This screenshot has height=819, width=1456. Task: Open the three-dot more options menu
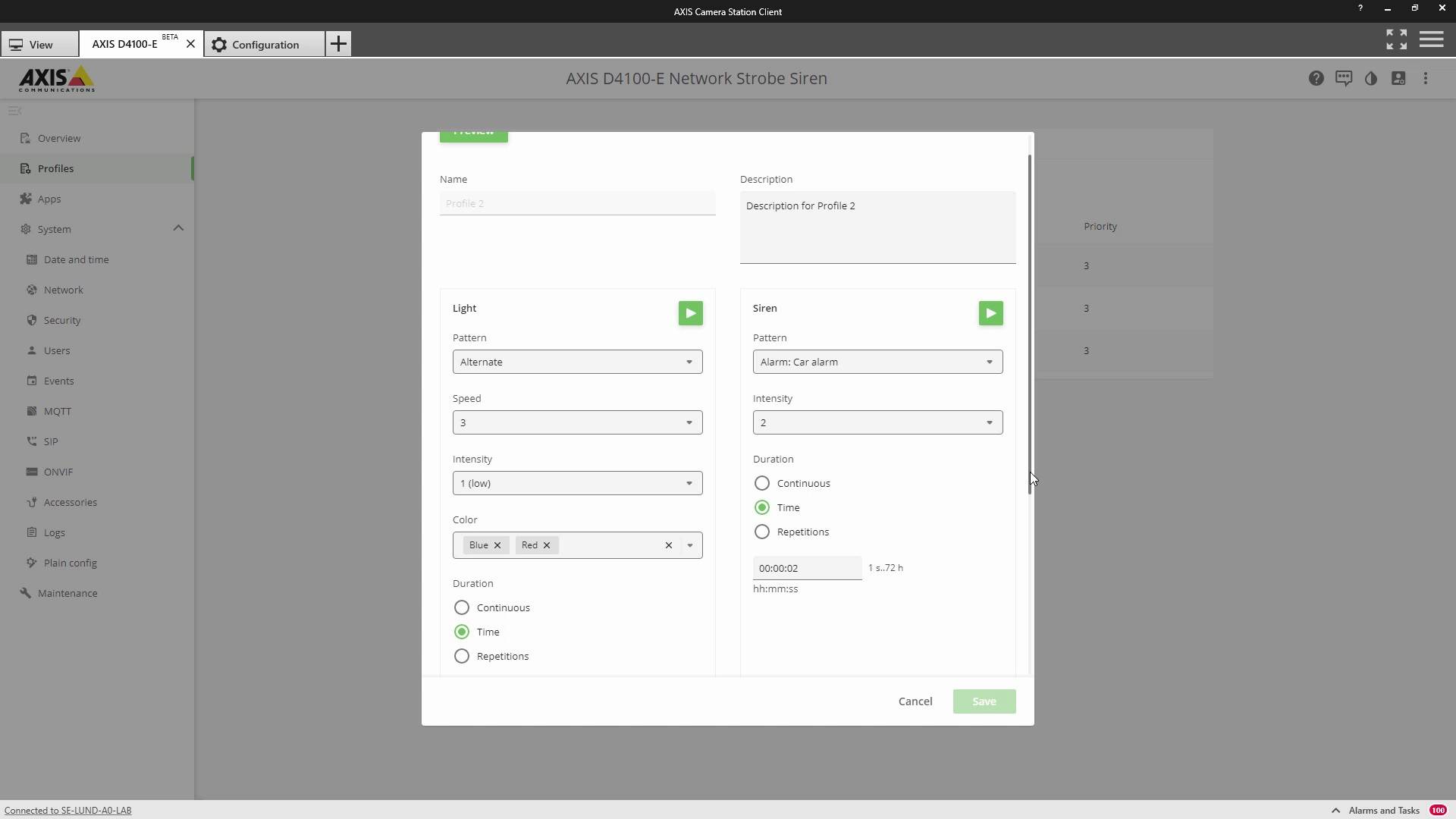[1425, 78]
